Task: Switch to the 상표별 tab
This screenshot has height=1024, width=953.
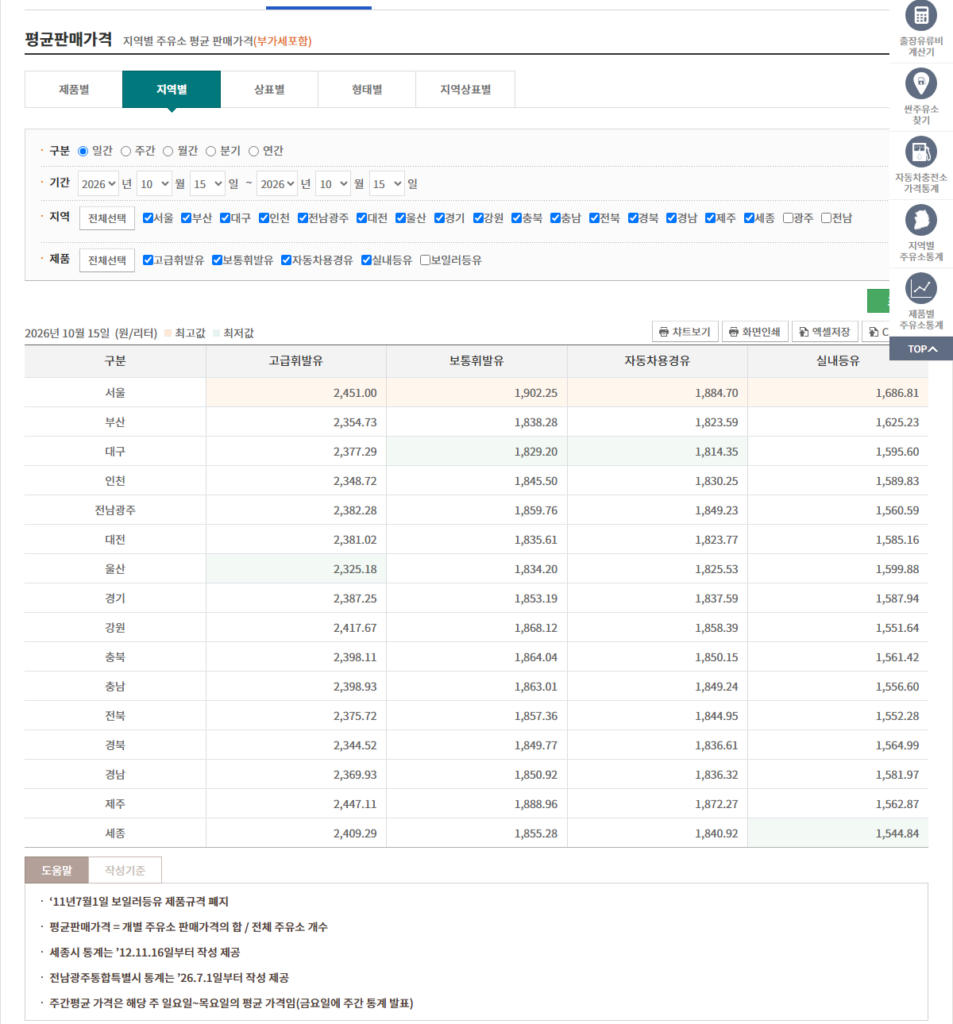Action: (269, 89)
